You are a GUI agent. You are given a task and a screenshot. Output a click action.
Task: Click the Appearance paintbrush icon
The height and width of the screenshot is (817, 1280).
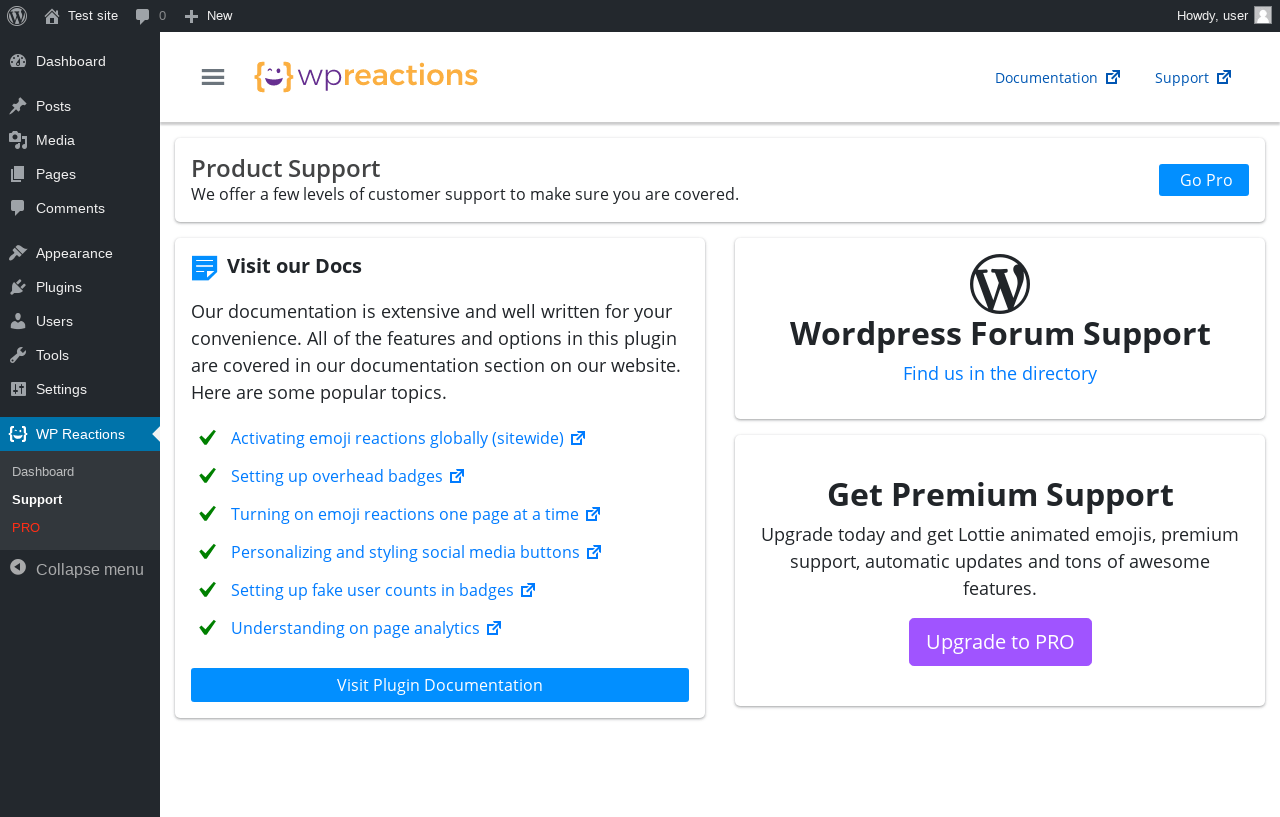pos(18,253)
